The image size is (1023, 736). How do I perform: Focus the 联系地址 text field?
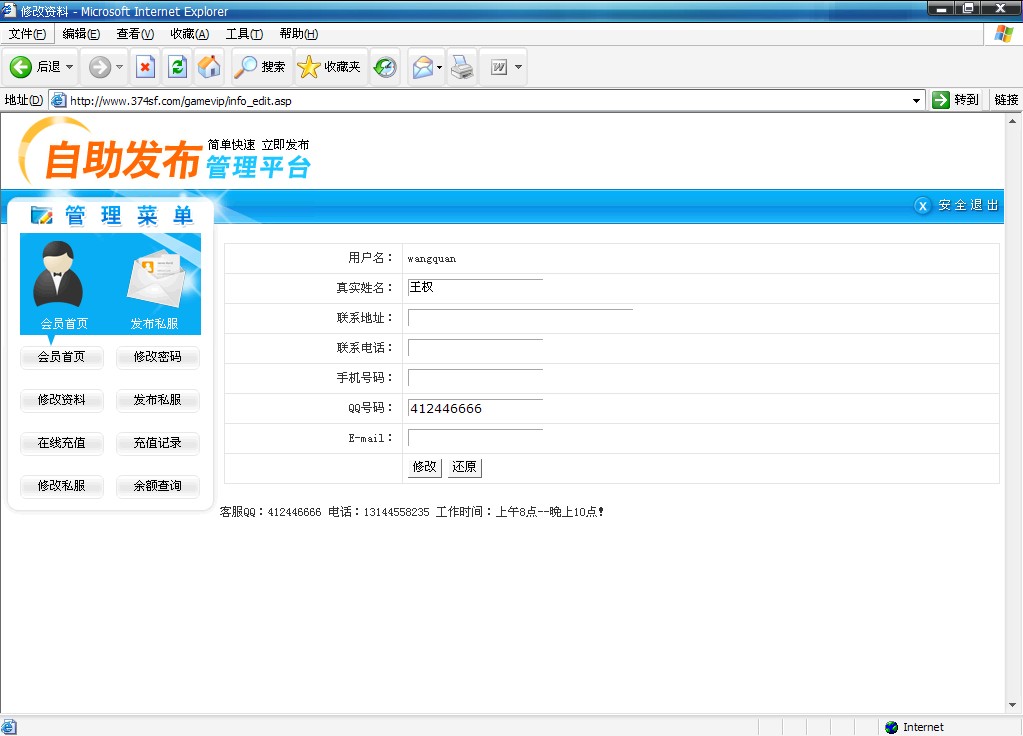click(x=520, y=318)
